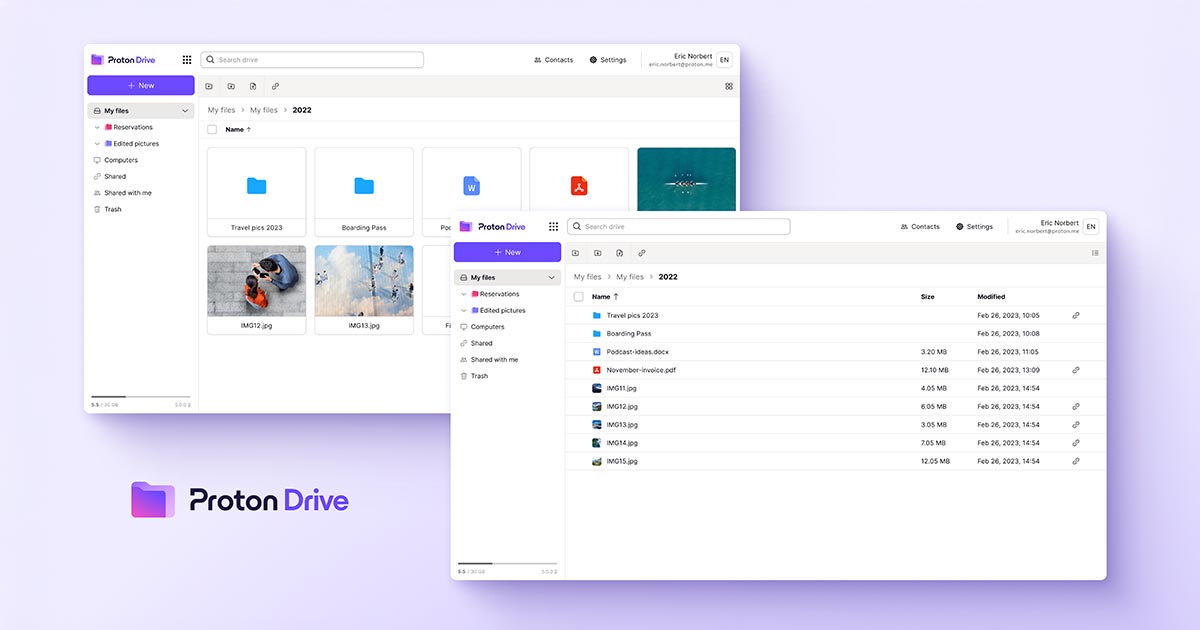This screenshot has height=630, width=1200.
Task: Click link icon on November-invoice.pdf row
Action: [x=1076, y=370]
